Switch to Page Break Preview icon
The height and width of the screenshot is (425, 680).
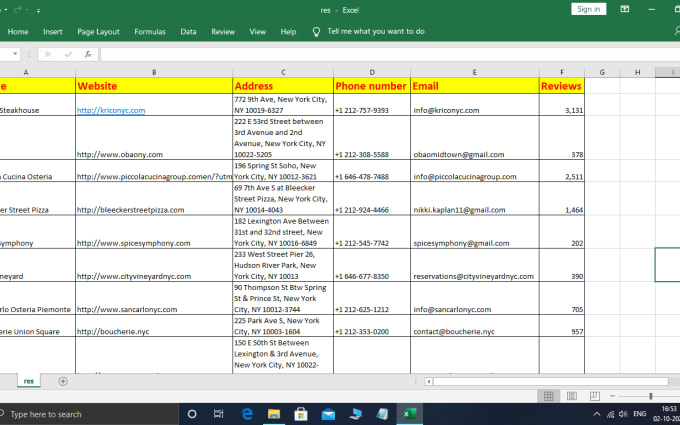[595, 396]
